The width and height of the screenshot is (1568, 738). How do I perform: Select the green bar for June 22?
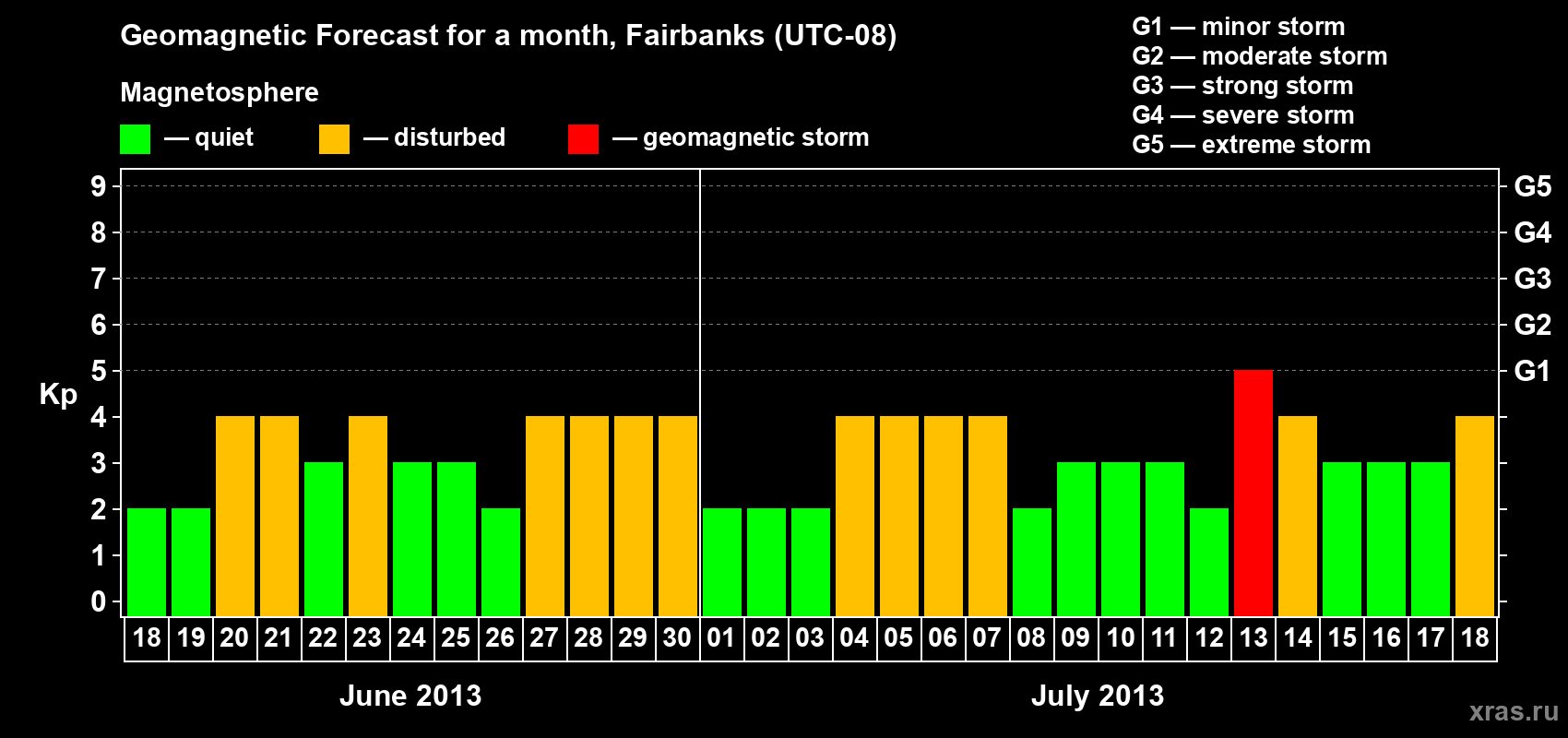coord(324,540)
